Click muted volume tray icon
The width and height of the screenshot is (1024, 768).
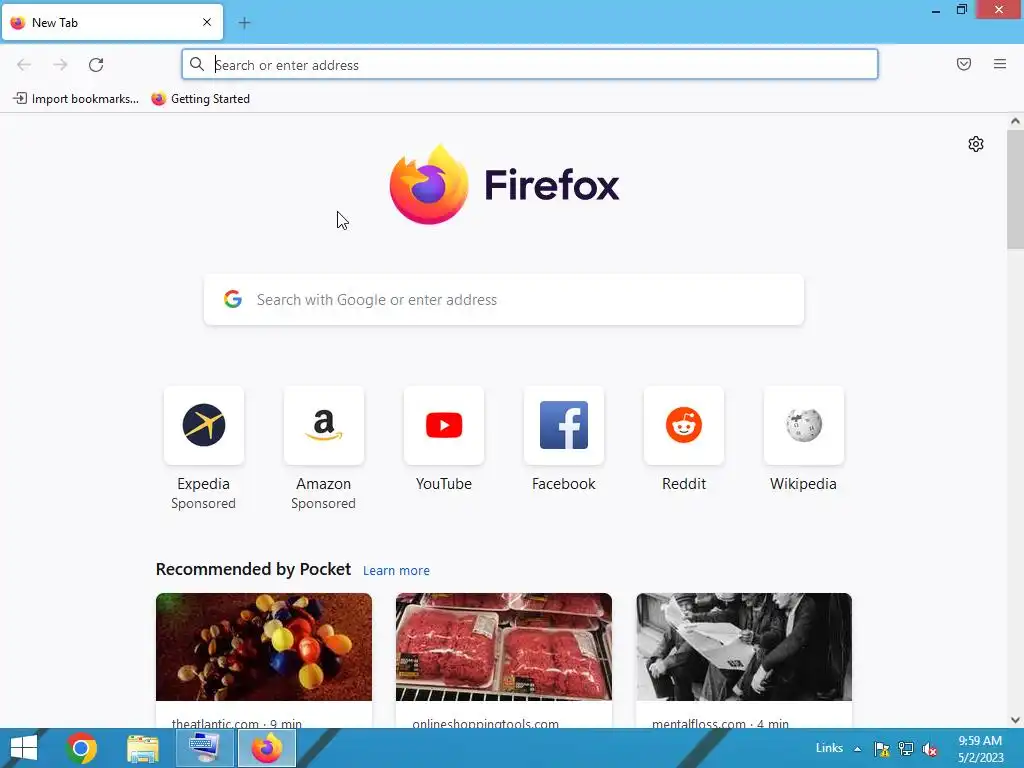click(930, 749)
